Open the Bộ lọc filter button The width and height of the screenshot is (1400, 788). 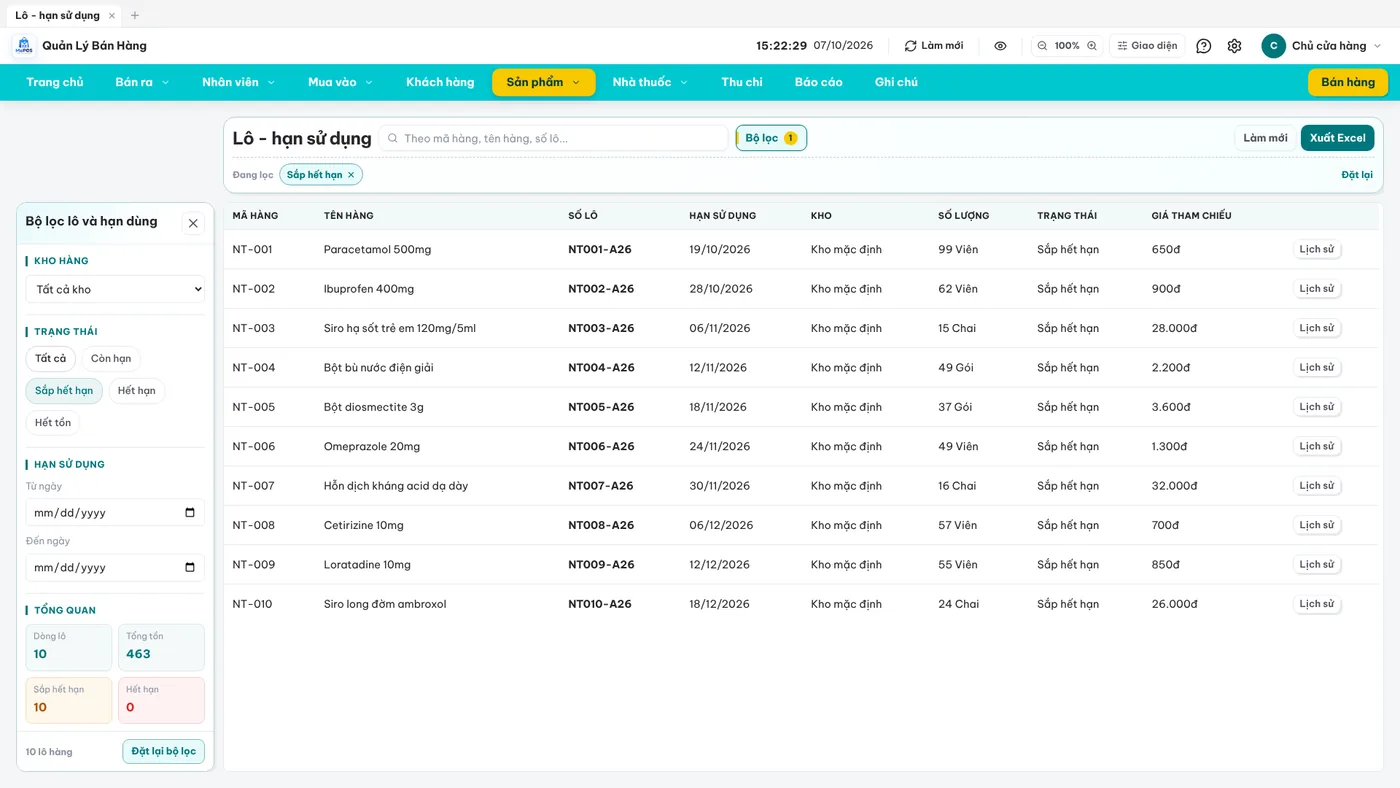771,138
